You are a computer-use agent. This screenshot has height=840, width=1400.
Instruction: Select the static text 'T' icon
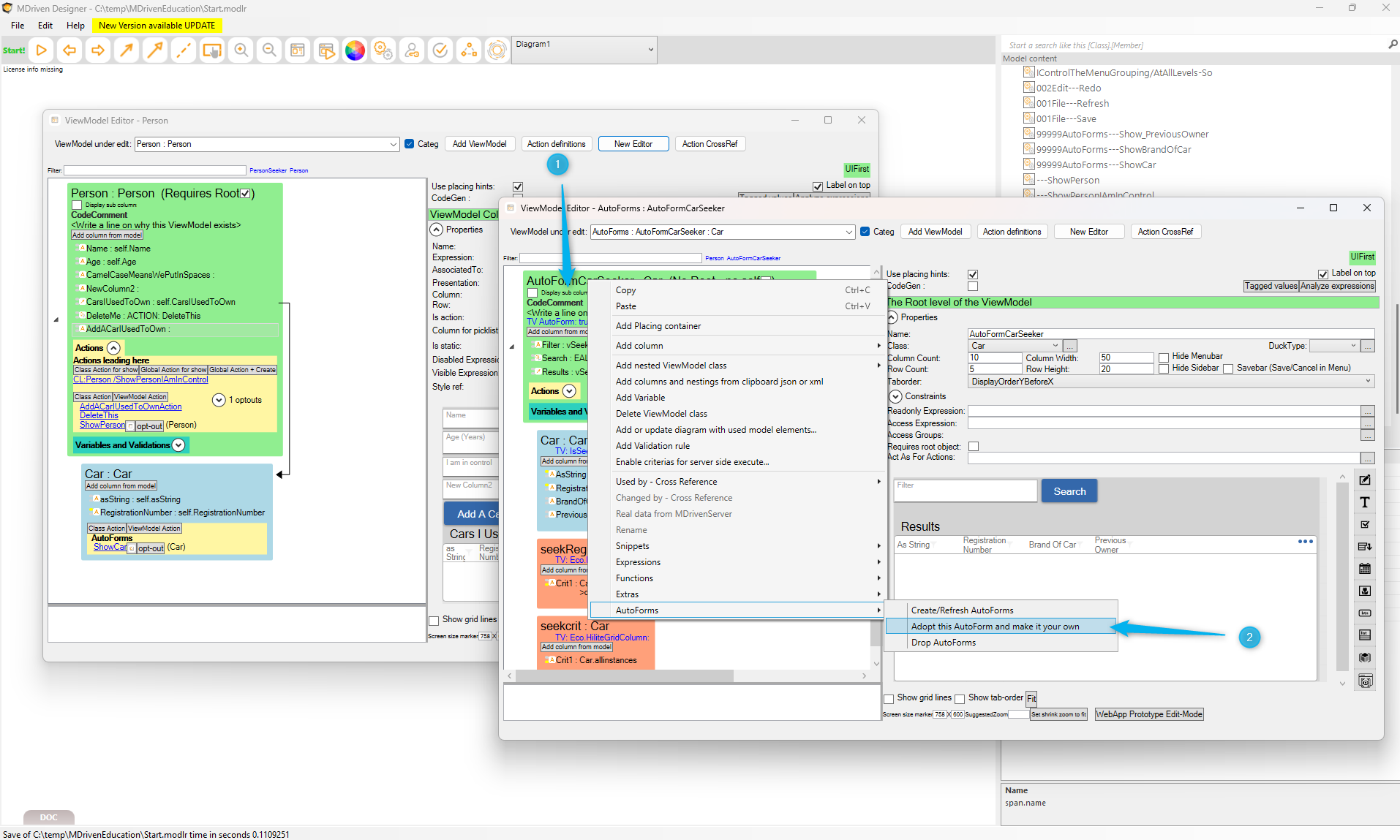click(1365, 502)
